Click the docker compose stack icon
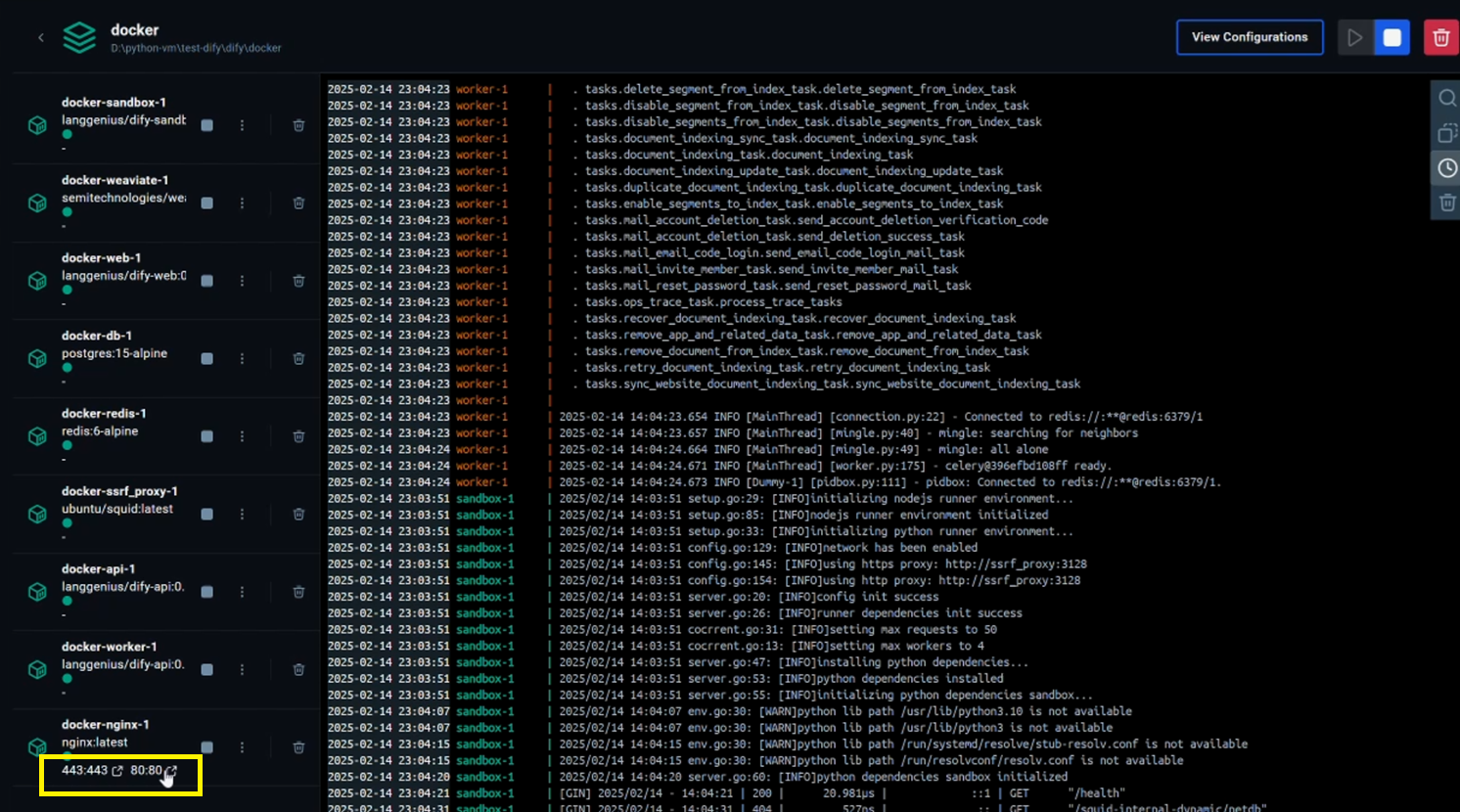The image size is (1460, 812). [x=79, y=38]
